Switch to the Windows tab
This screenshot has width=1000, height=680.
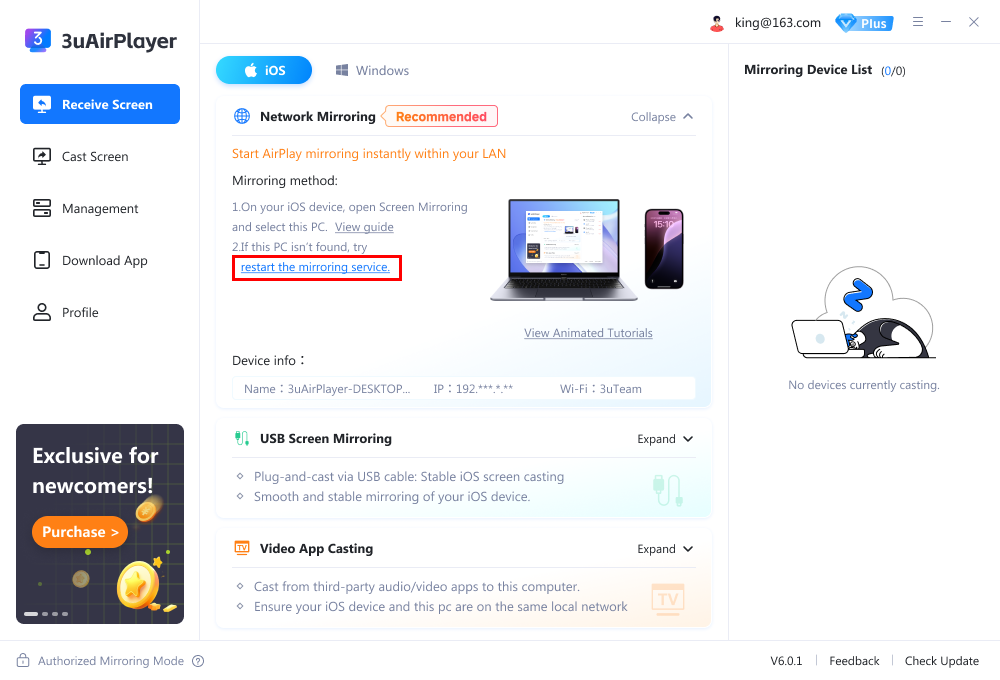(372, 70)
